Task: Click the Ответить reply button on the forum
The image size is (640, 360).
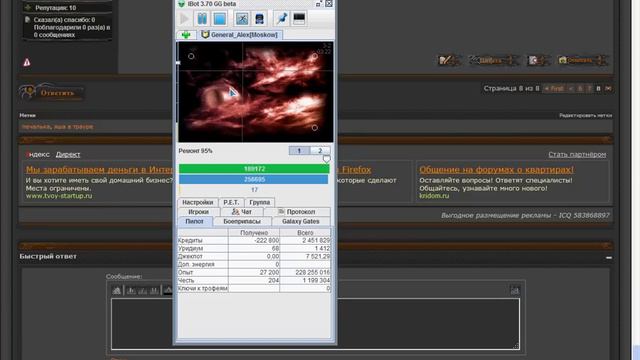Action: click(x=51, y=93)
